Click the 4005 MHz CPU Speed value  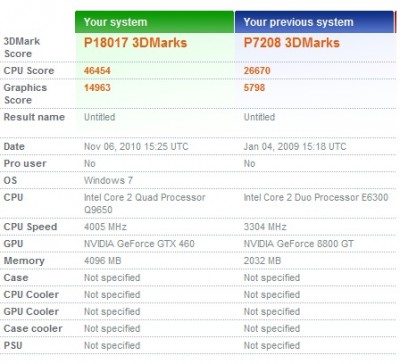pos(105,227)
